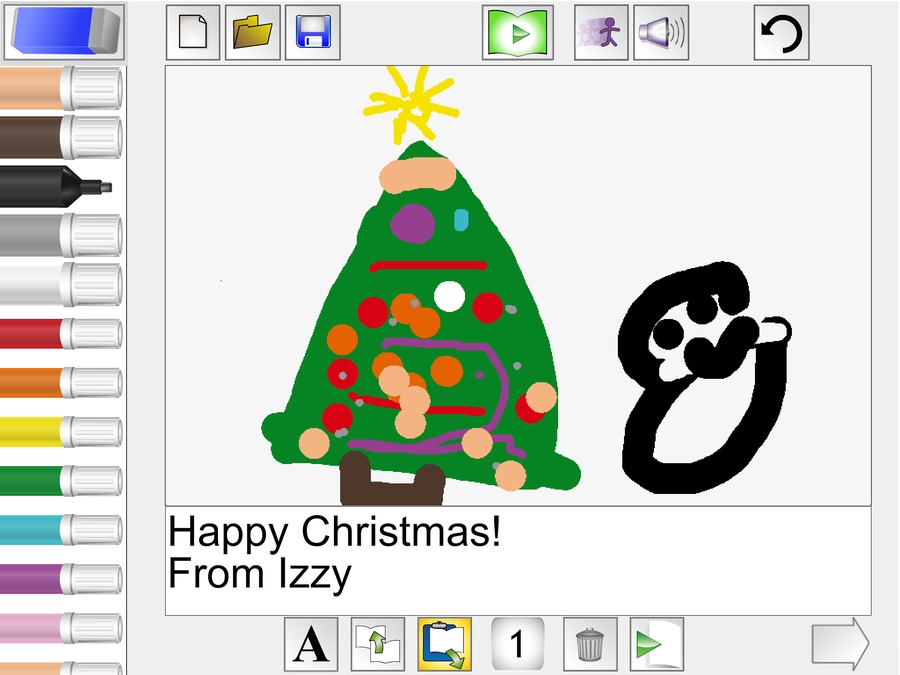Image resolution: width=900 pixels, height=675 pixels.
Task: Pick the turquoise marker
Action: pos(61,530)
